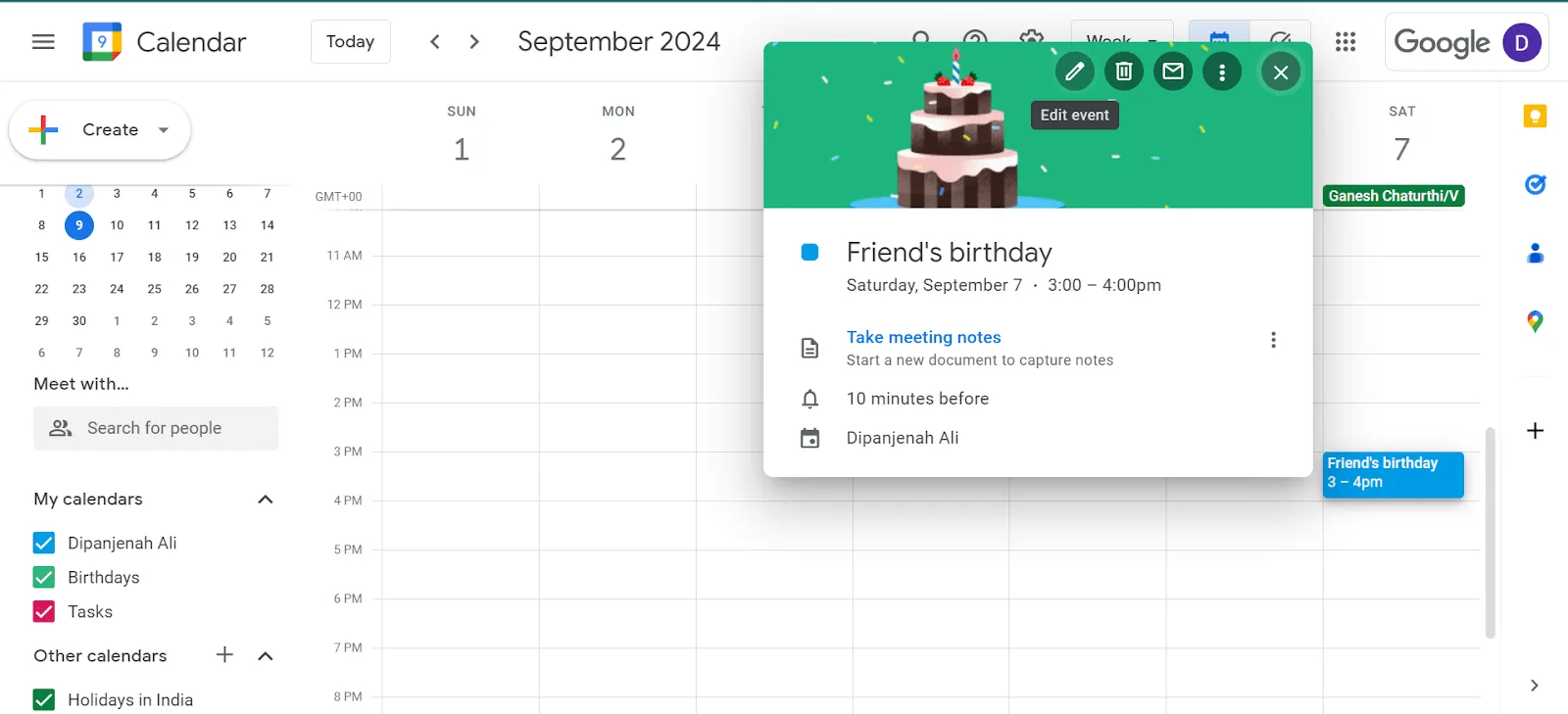Open the Google apps grid
The height and width of the screenshot is (714, 1568).
point(1346,42)
